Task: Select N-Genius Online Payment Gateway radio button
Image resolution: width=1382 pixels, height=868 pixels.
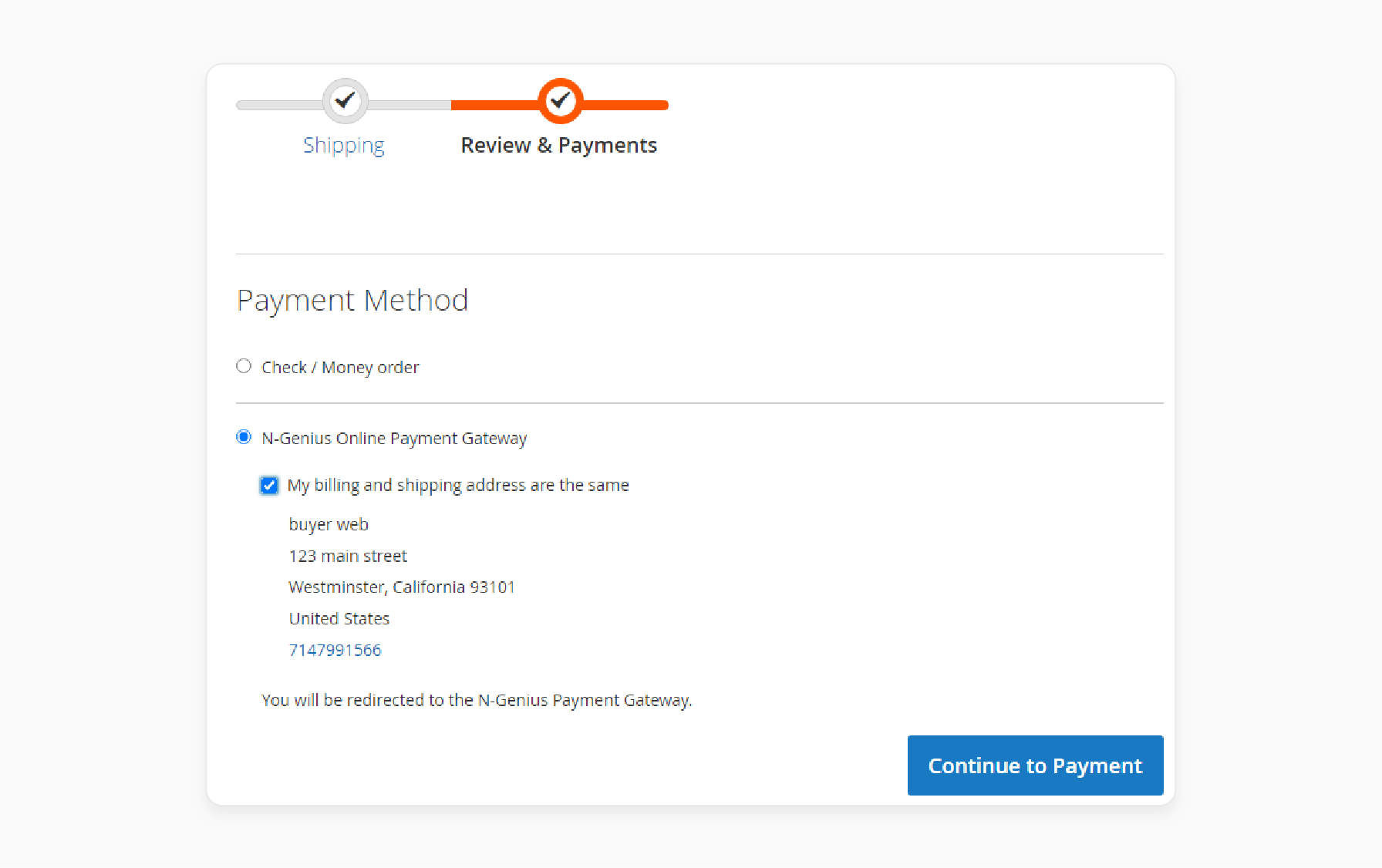Action: pos(244,437)
